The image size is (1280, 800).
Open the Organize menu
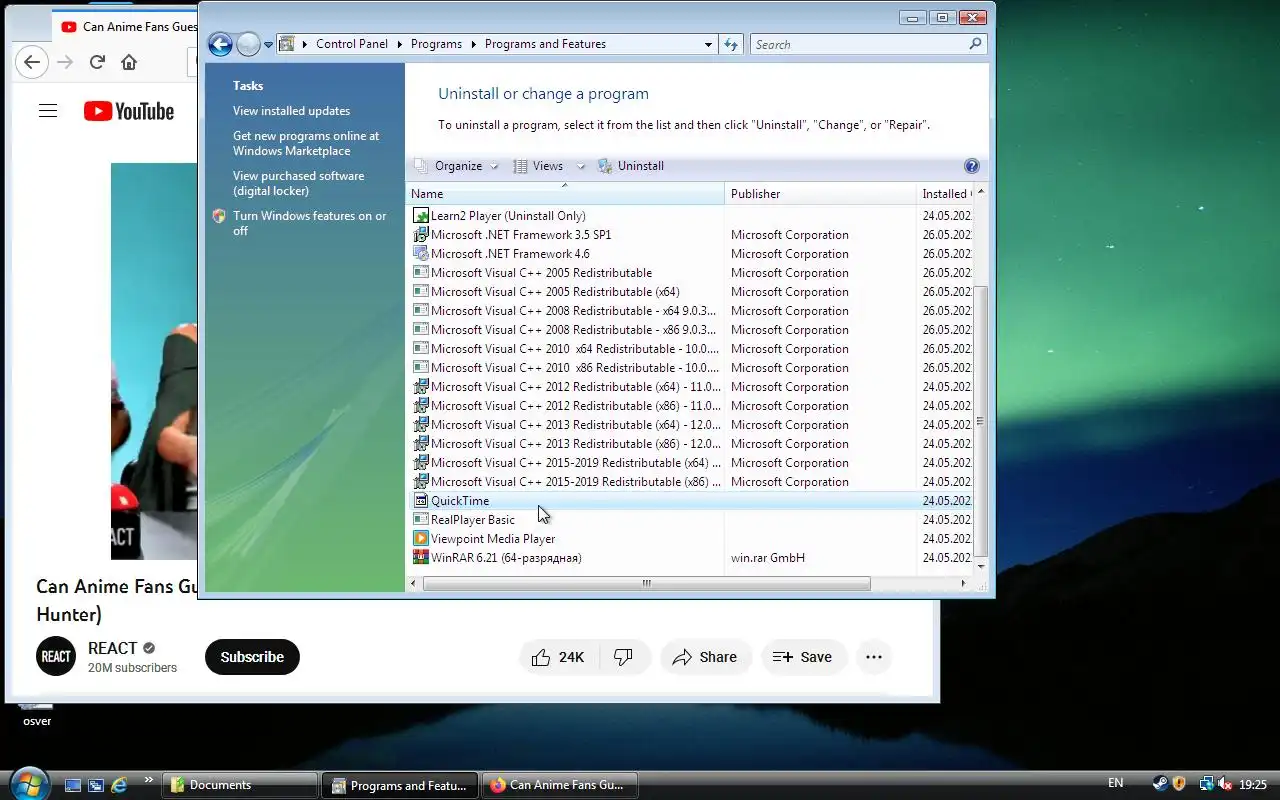tap(455, 166)
